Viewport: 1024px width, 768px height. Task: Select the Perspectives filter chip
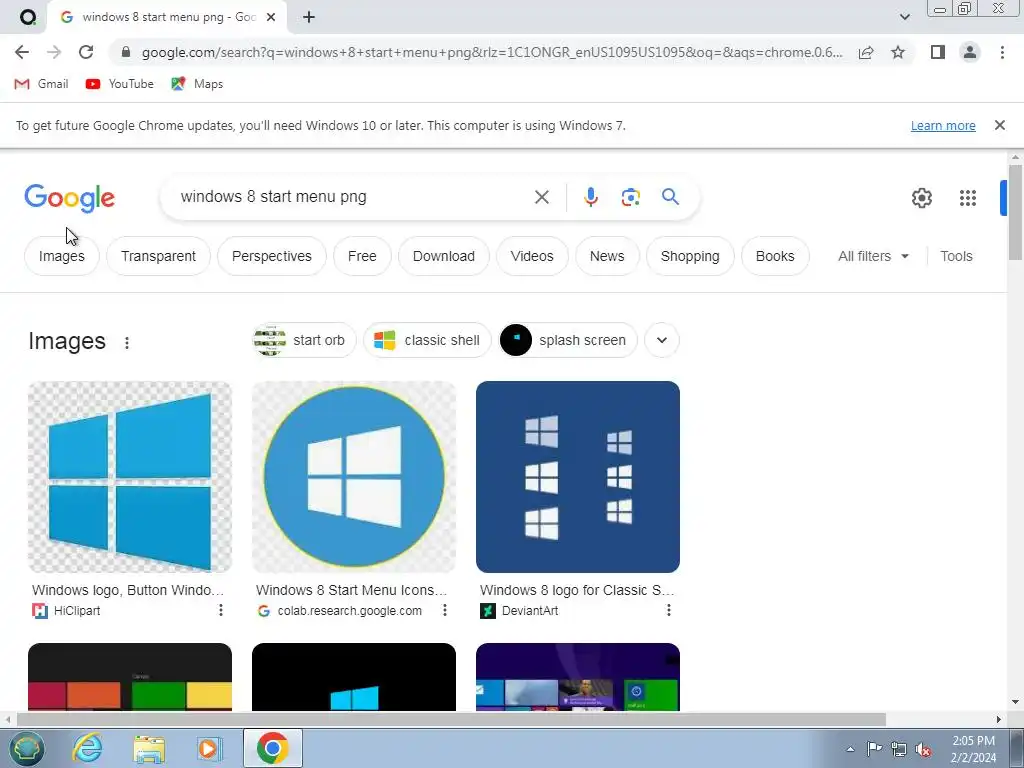tap(272, 256)
